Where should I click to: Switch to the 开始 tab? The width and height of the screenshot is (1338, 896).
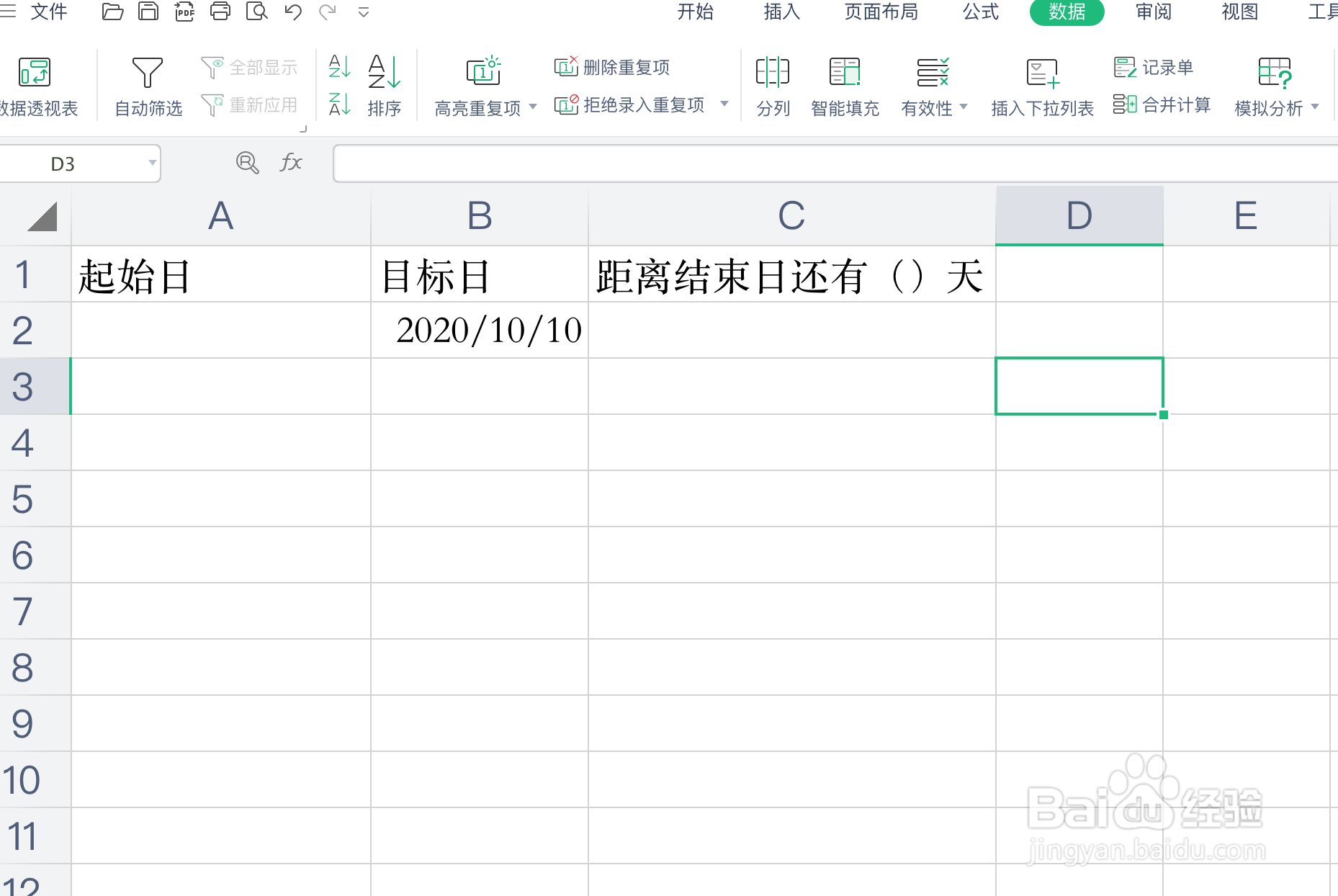coord(695,12)
